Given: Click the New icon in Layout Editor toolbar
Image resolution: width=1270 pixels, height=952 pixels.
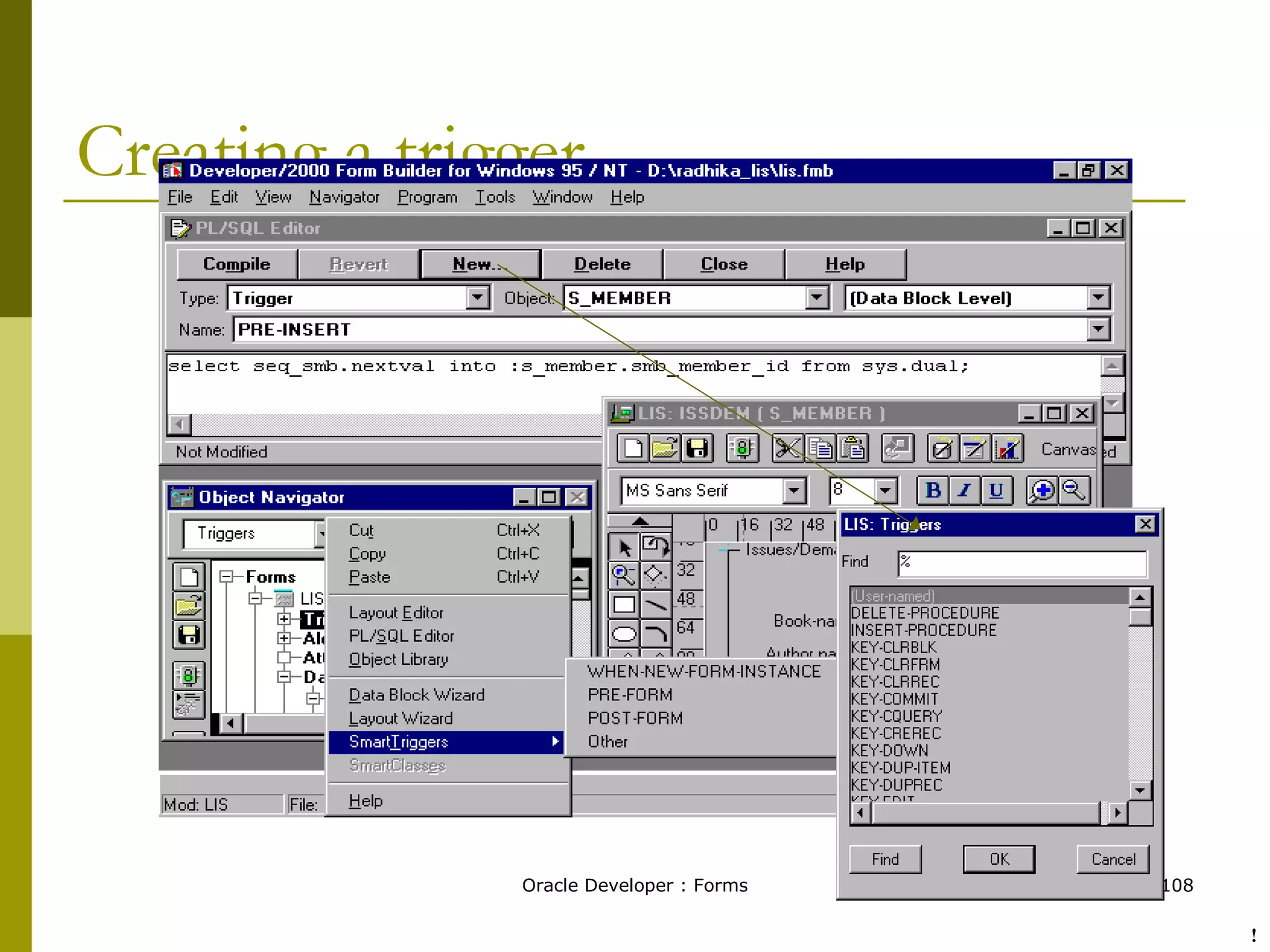Looking at the screenshot, I should tap(633, 448).
